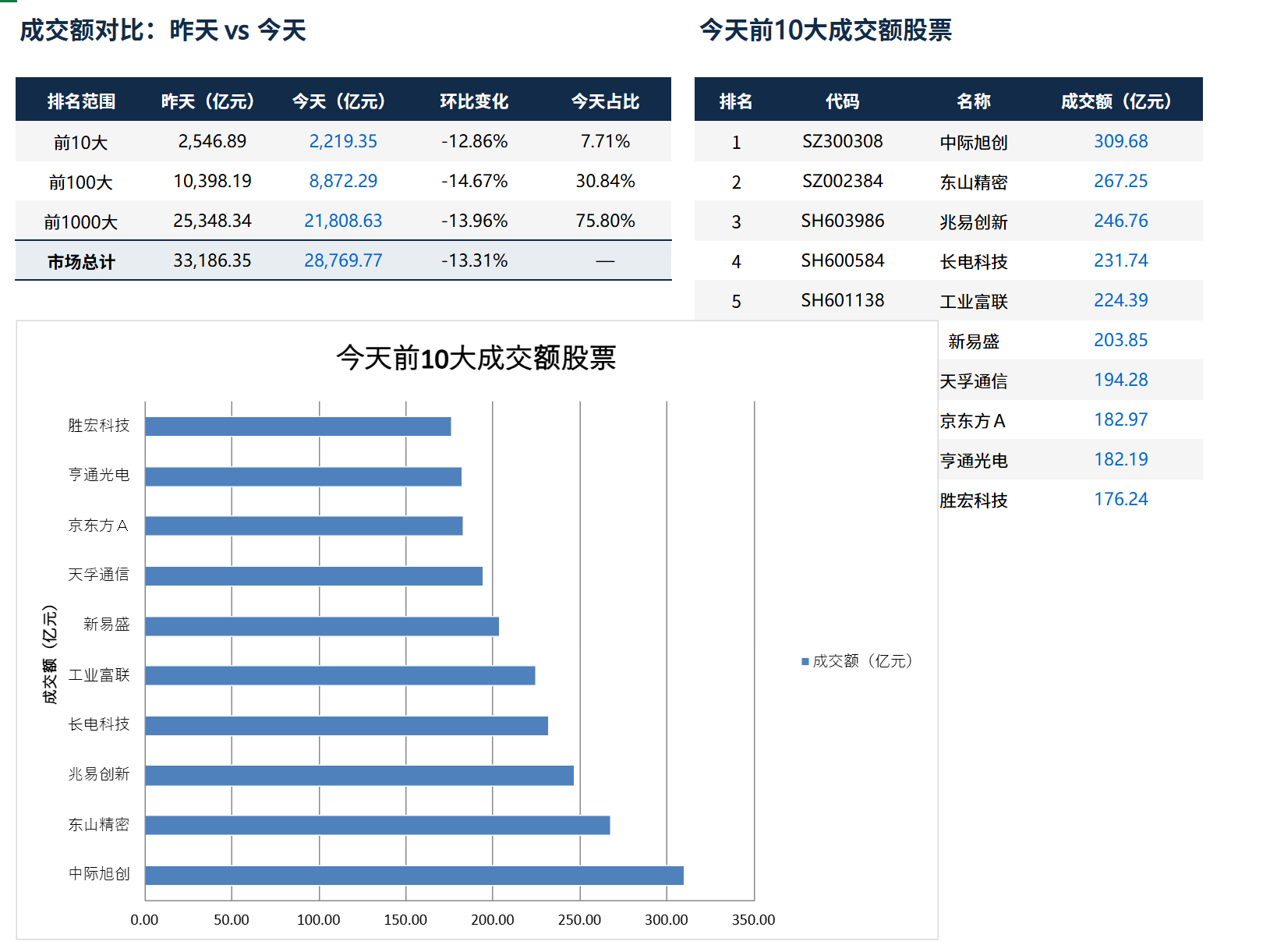
Task: Click the 京东方A axis label in chart
Action: tap(98, 526)
